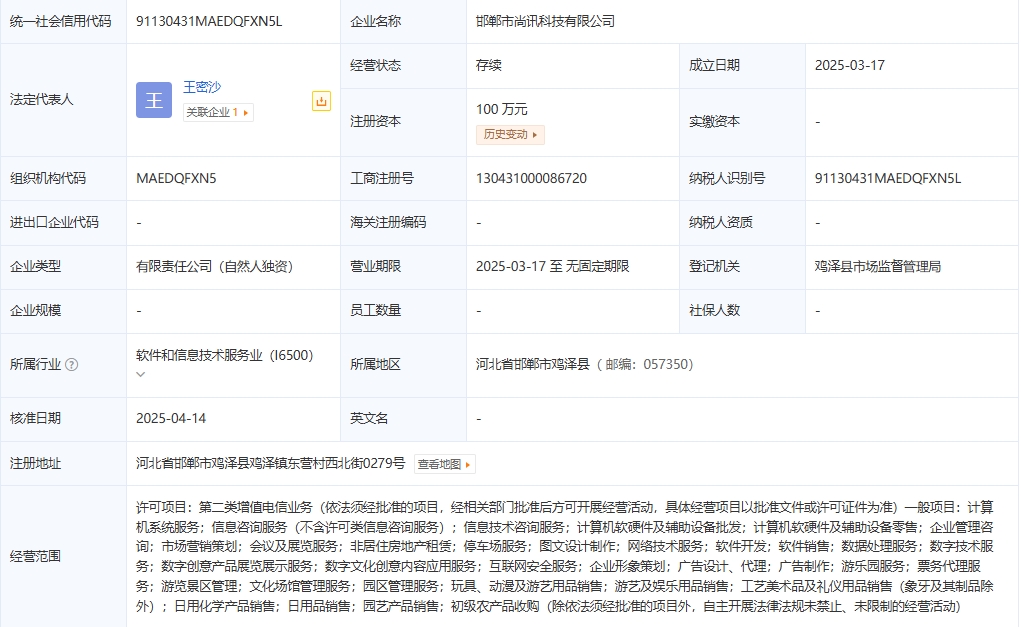Click the 100 万元 registered capital value

[x=501, y=109]
